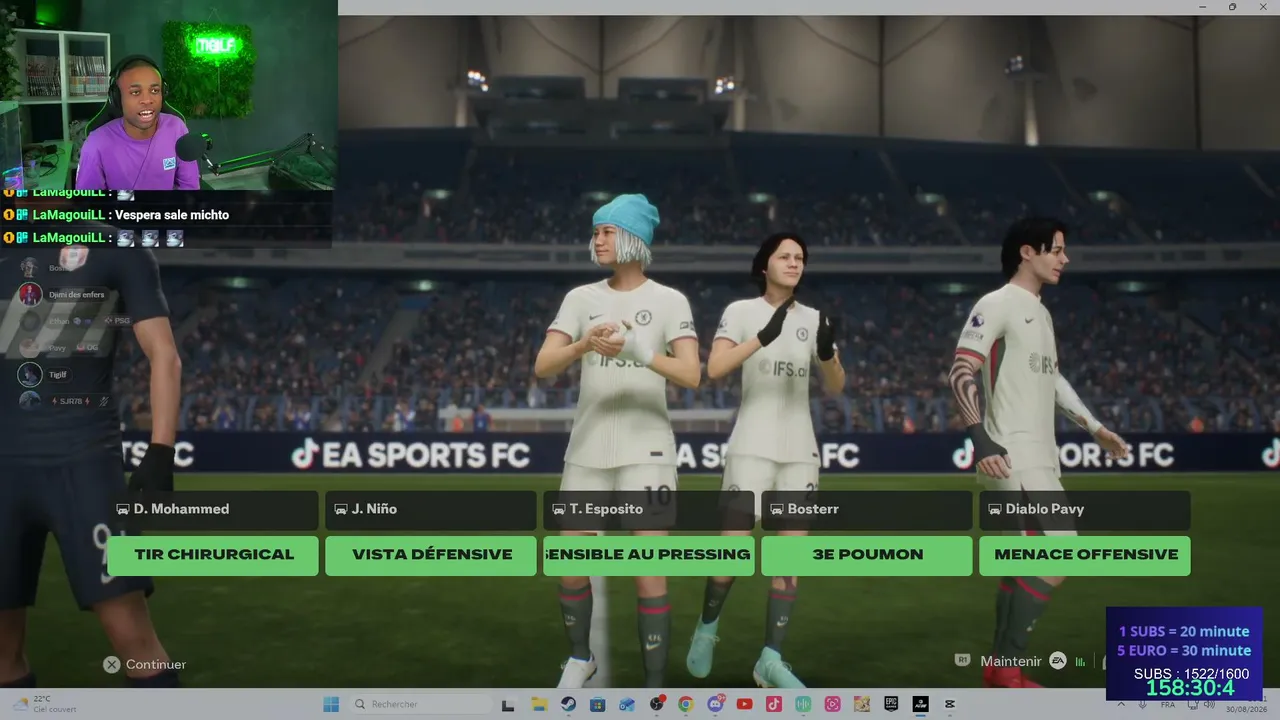Open Discord from the taskbar
This screenshot has width=1280, height=720.
tap(715, 704)
